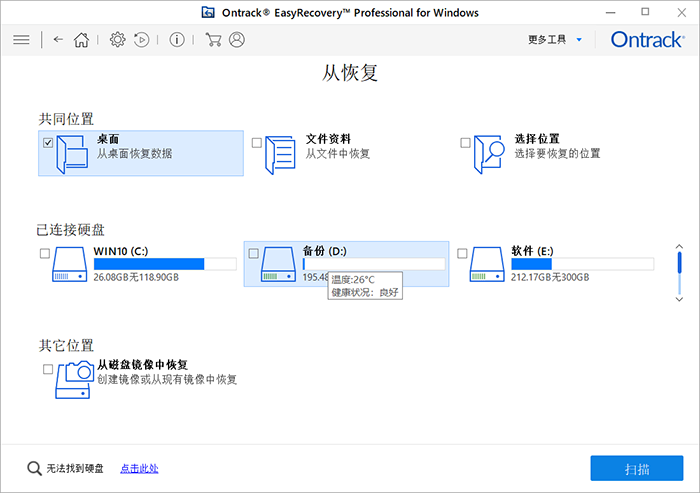Check the 文件资料 checkbox

pos(257,143)
